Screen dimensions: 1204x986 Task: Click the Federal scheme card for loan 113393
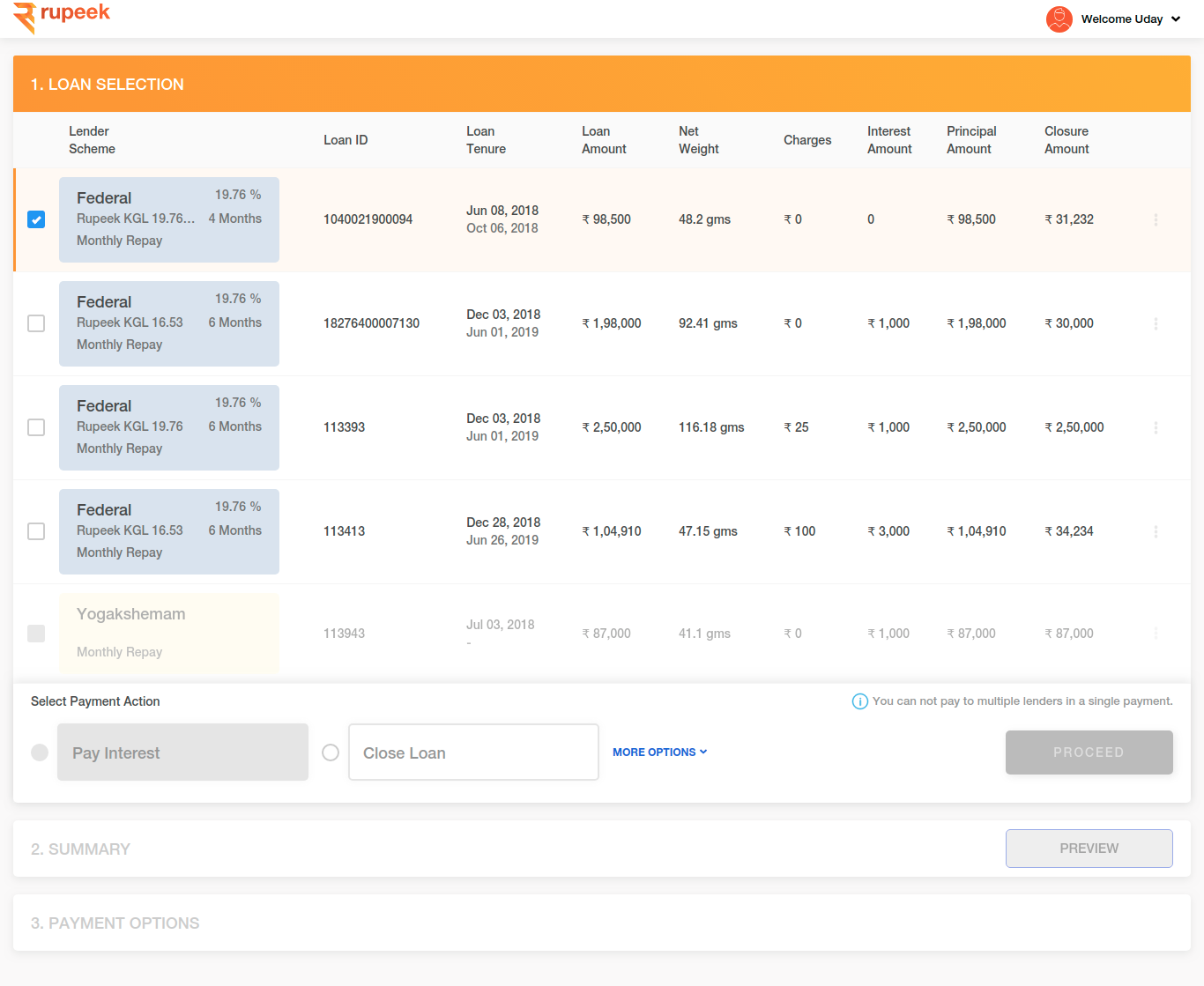[169, 427]
